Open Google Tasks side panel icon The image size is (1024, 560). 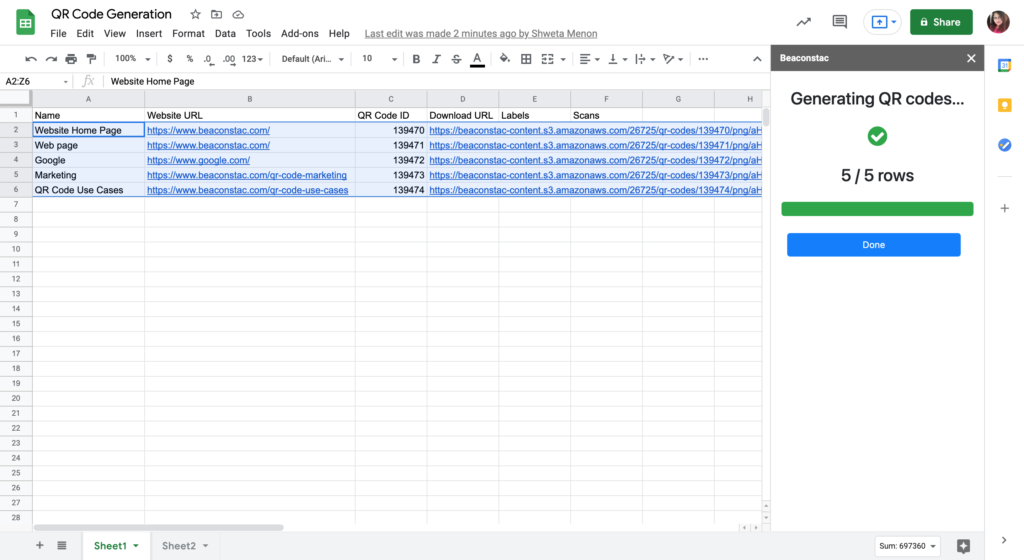(x=1004, y=145)
